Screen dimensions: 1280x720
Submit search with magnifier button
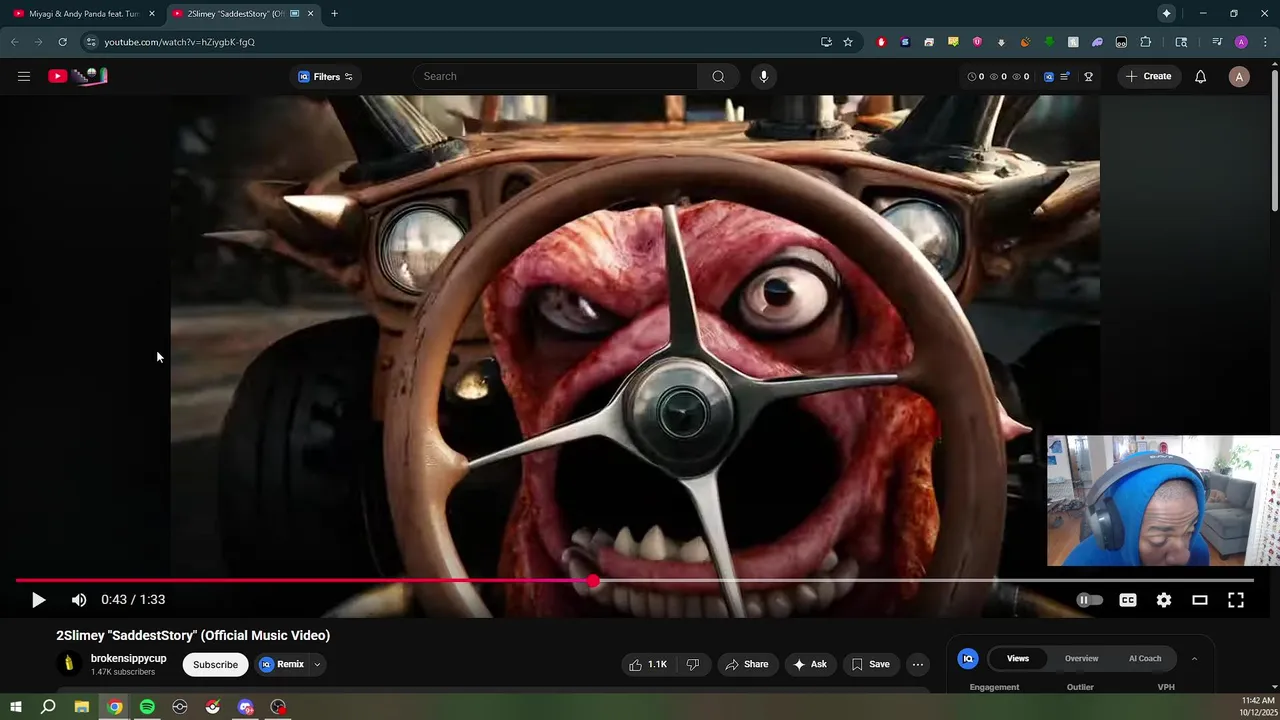tap(718, 76)
